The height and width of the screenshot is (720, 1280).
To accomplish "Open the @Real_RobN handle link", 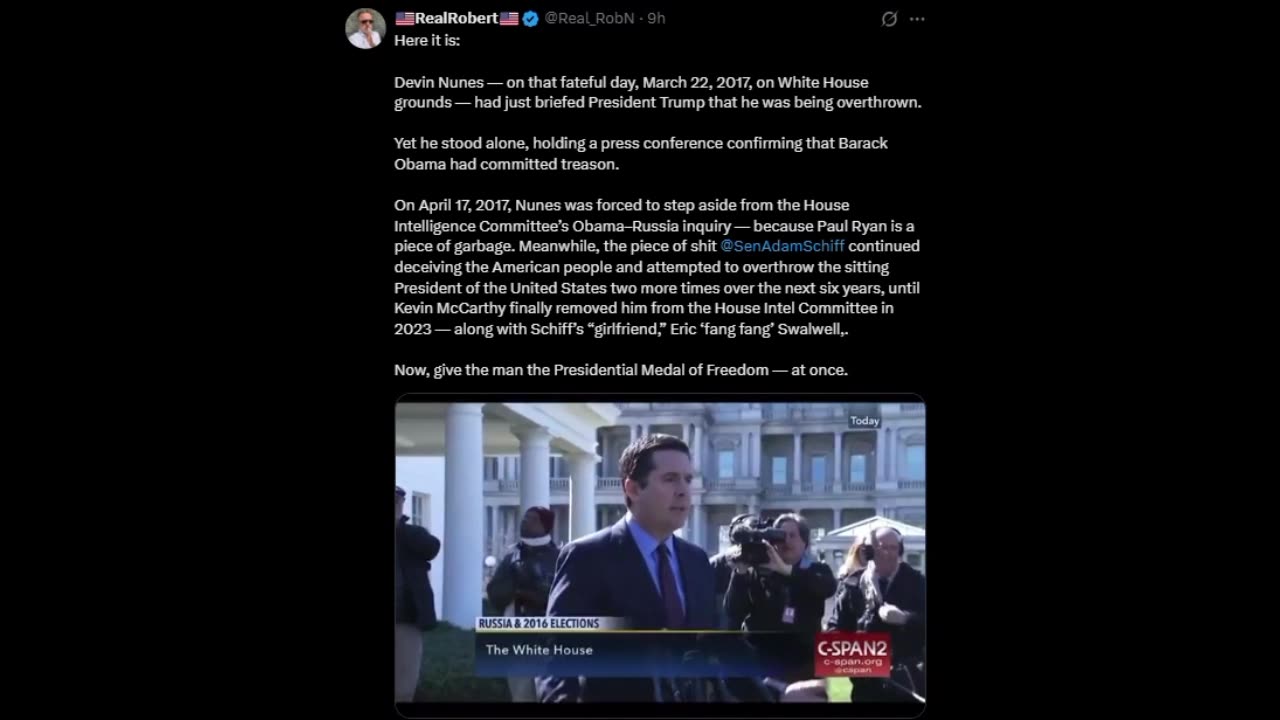I will coord(589,19).
